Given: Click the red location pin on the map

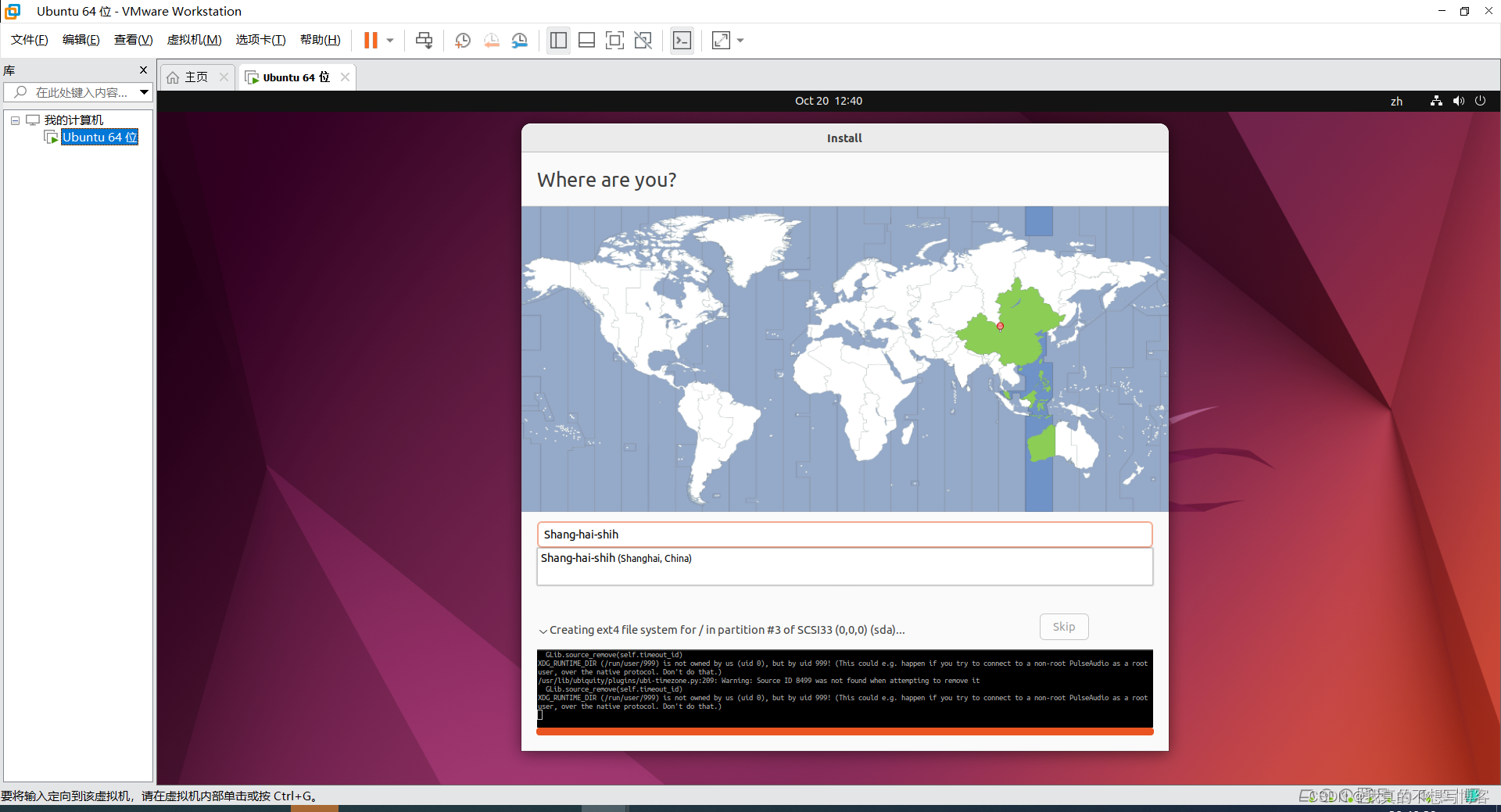Looking at the screenshot, I should tap(1000, 326).
